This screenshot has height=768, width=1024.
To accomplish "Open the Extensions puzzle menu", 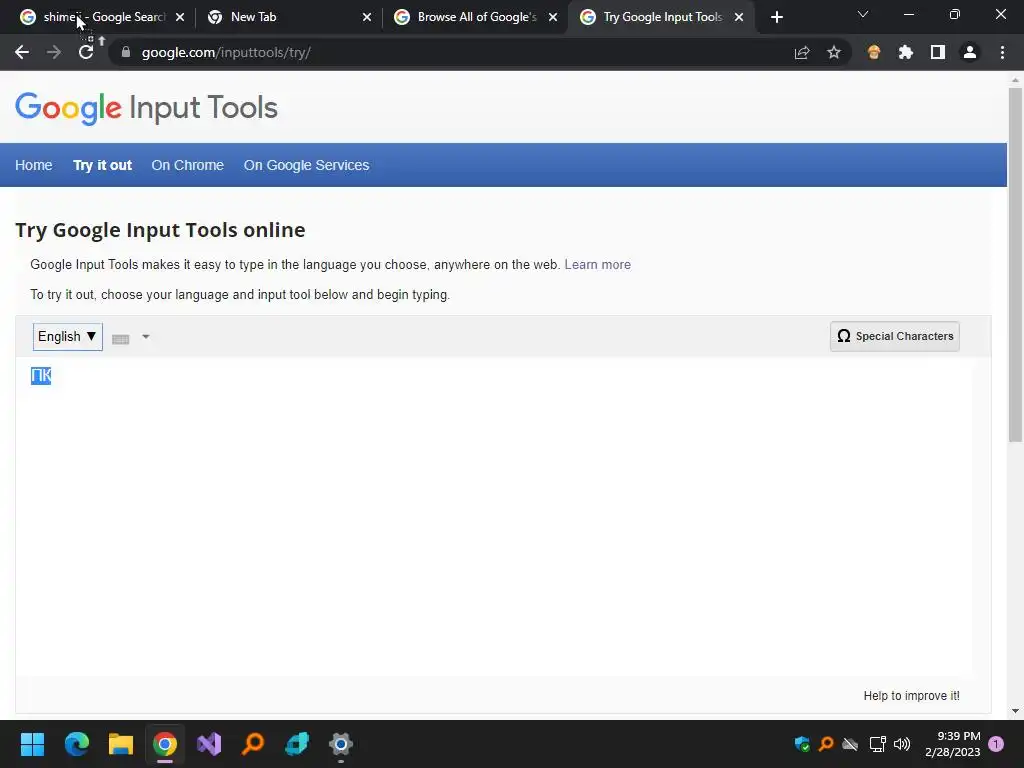I will [x=906, y=52].
